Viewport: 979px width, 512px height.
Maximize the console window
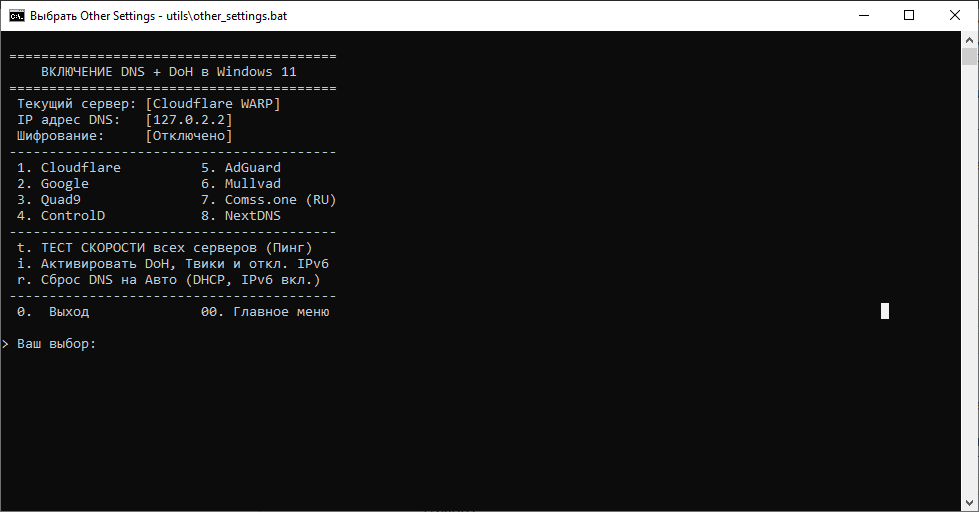pos(909,16)
